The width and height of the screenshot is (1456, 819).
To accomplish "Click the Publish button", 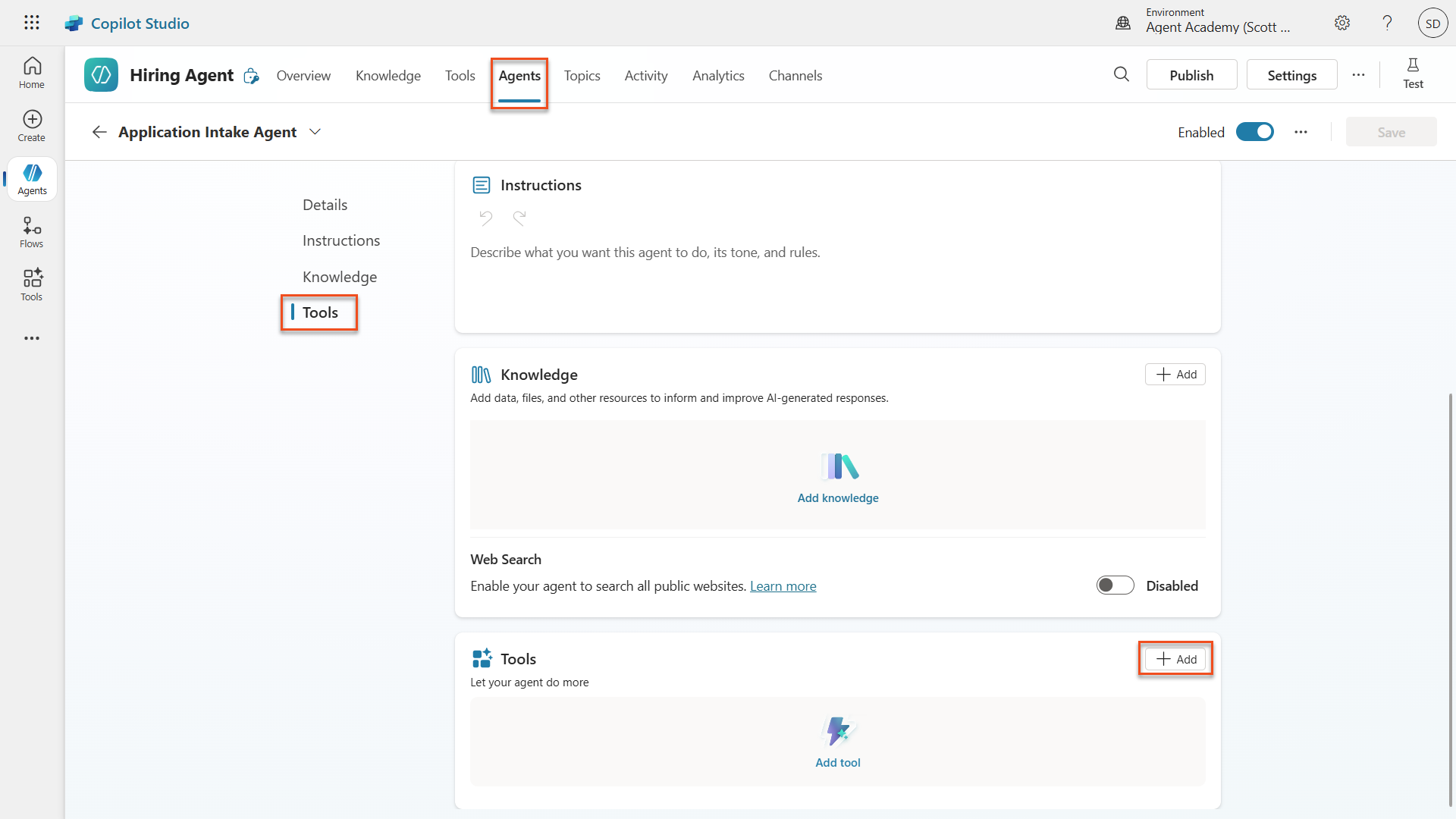I will tap(1191, 74).
